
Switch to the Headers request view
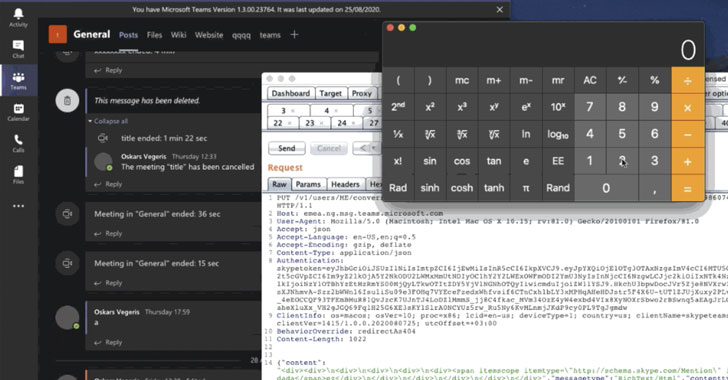click(x=345, y=184)
